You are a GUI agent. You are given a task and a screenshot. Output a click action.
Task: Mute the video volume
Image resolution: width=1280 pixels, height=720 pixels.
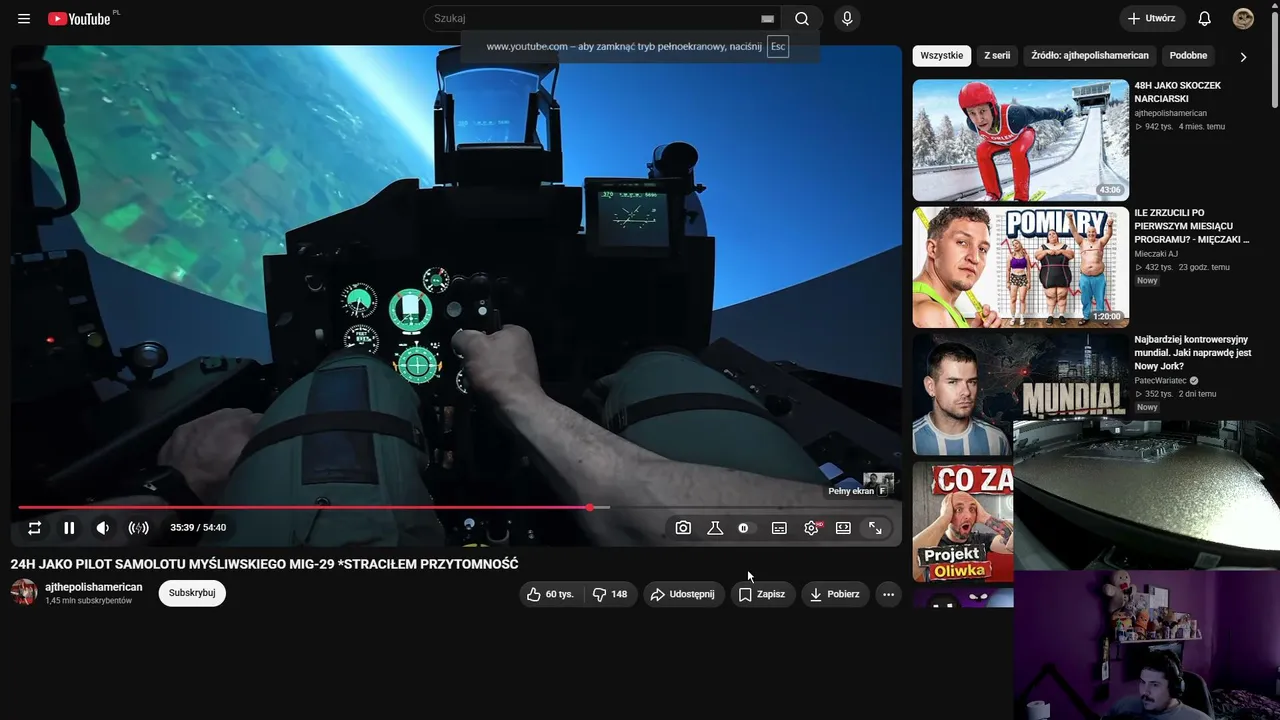(x=103, y=528)
